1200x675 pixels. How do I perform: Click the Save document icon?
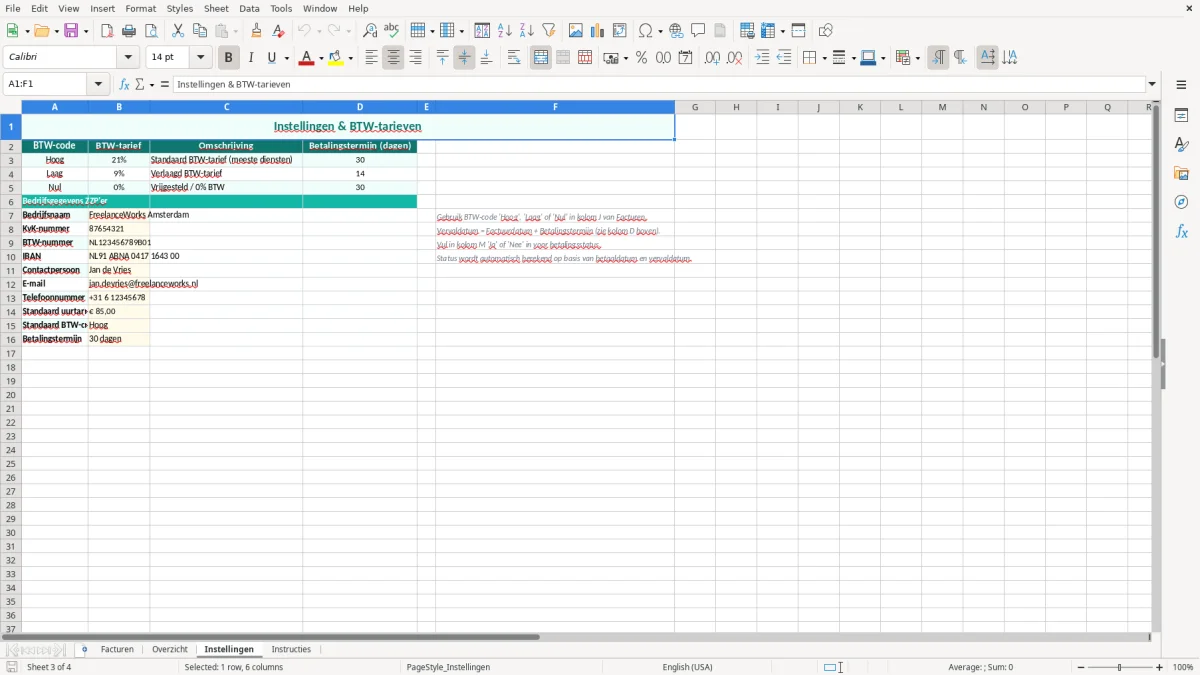click(71, 31)
